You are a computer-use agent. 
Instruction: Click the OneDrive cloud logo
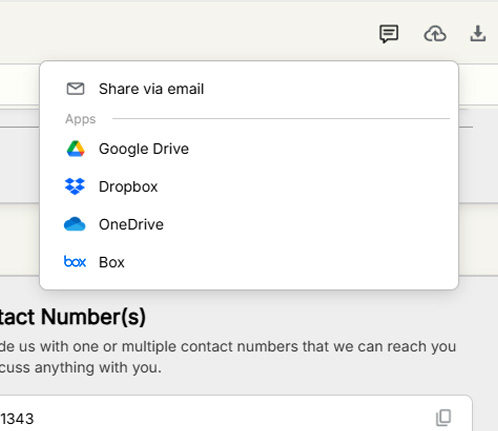pos(75,224)
